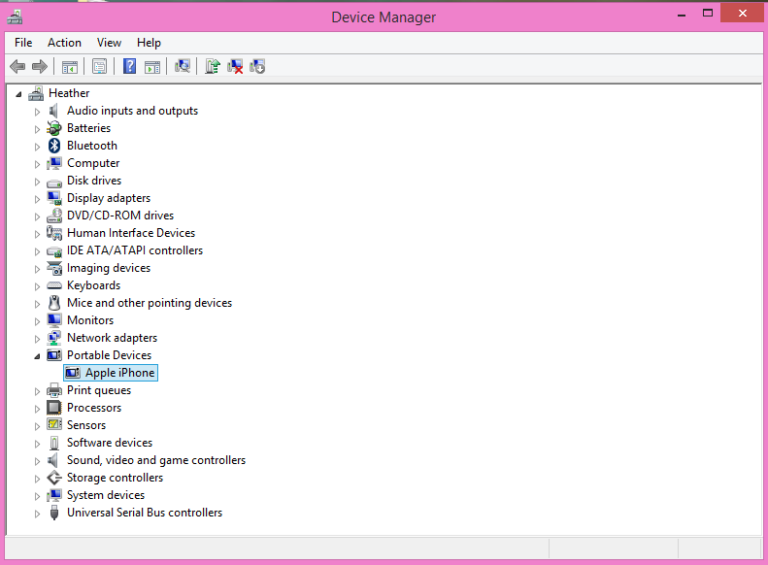Click the Properties toolbar icon
Image resolution: width=768 pixels, height=565 pixels.
pos(99,67)
